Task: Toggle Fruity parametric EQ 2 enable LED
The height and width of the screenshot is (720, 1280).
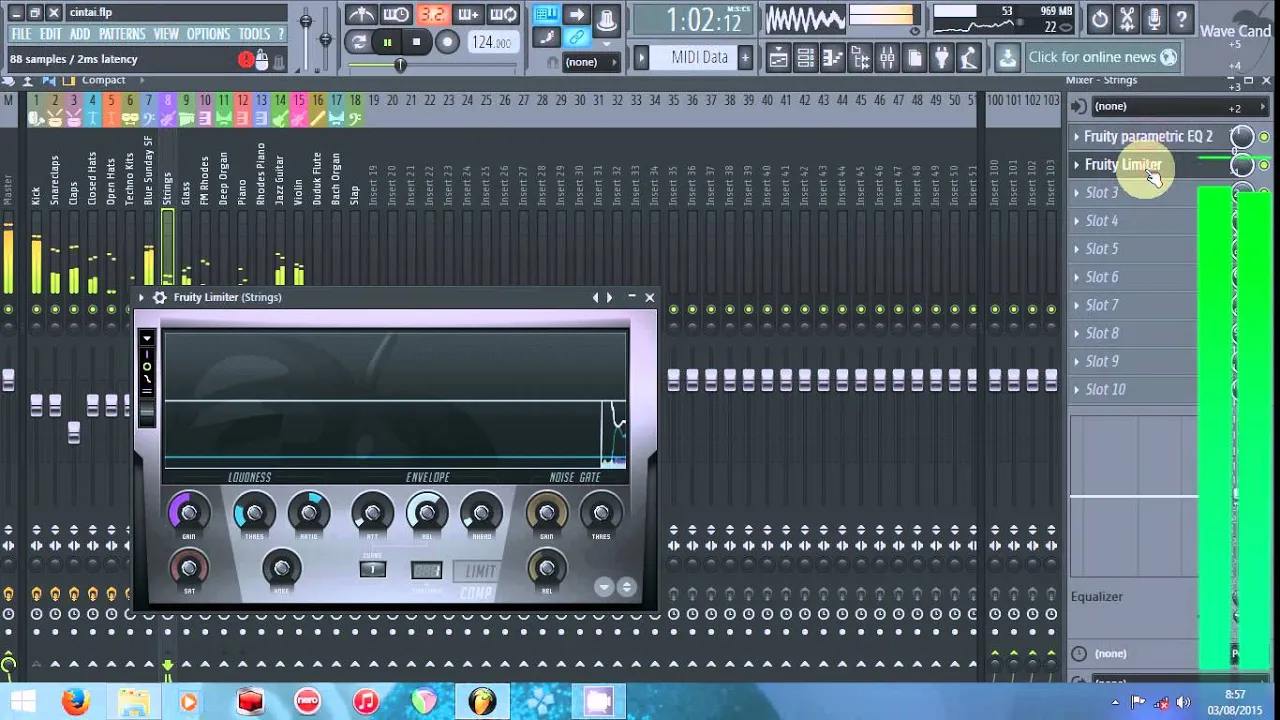Action: point(1264,137)
